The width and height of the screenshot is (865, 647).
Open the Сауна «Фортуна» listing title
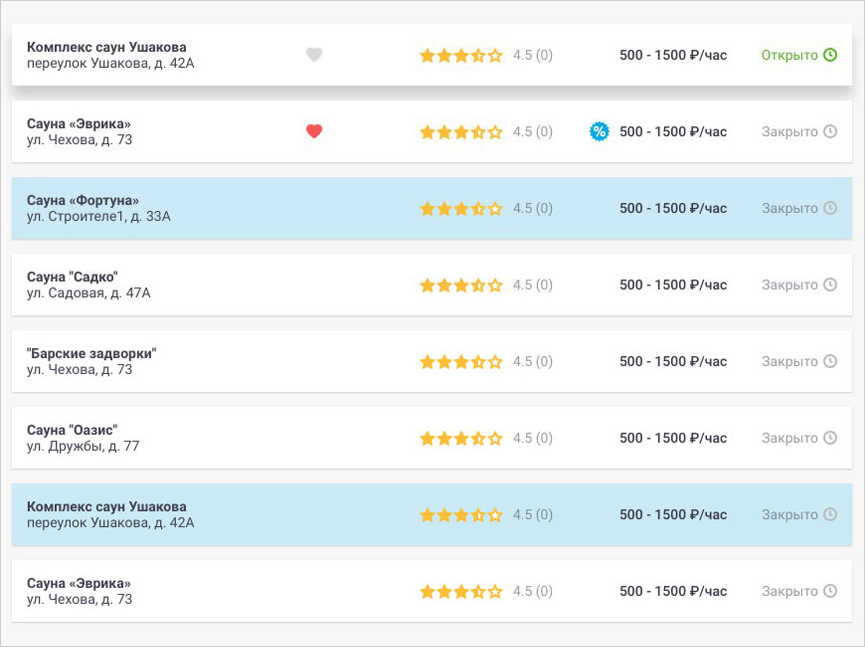[83, 200]
